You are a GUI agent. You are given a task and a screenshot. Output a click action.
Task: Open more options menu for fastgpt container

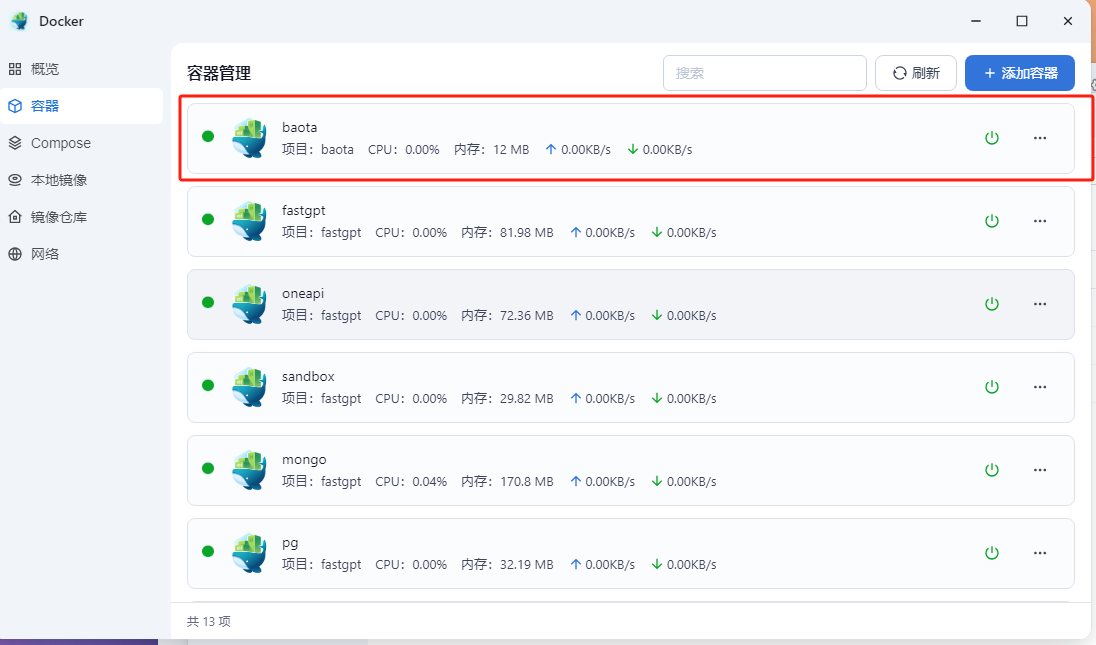coord(1040,222)
